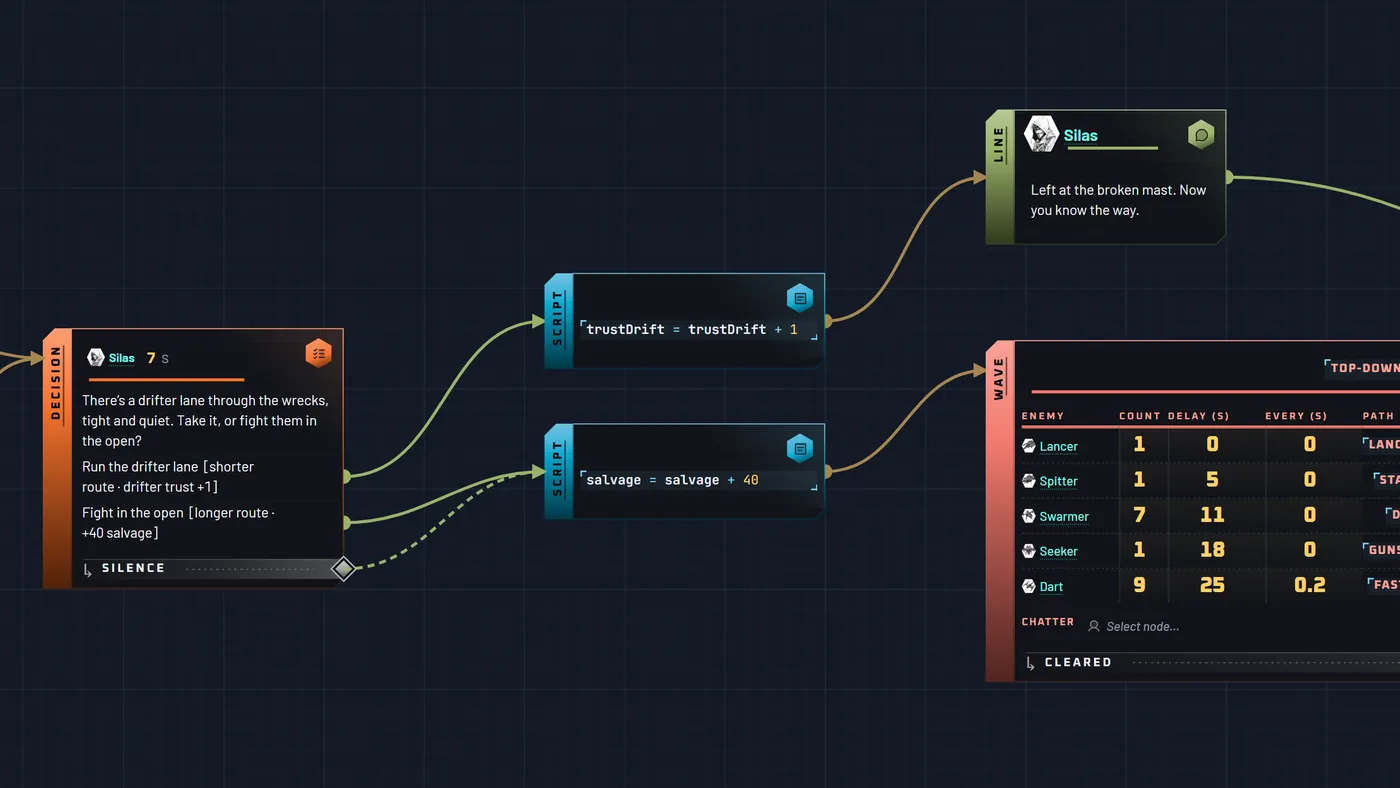Click the 'drifter lane through the wrecks' prompt text

[x=205, y=421]
